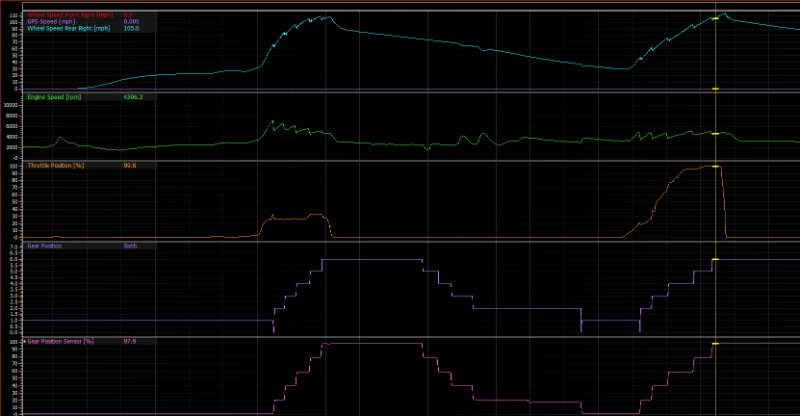Click the divider between gear position and gear sensor graphs
Image resolution: width=800 pixels, height=416 pixels.
400,336
